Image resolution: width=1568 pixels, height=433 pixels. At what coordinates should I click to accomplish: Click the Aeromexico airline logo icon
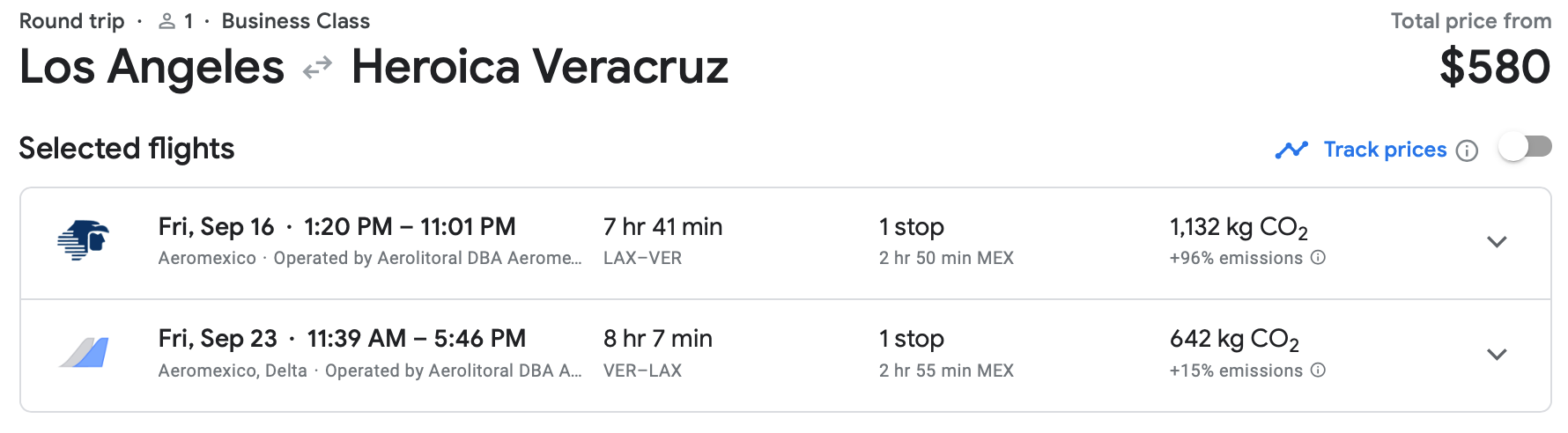(83, 240)
